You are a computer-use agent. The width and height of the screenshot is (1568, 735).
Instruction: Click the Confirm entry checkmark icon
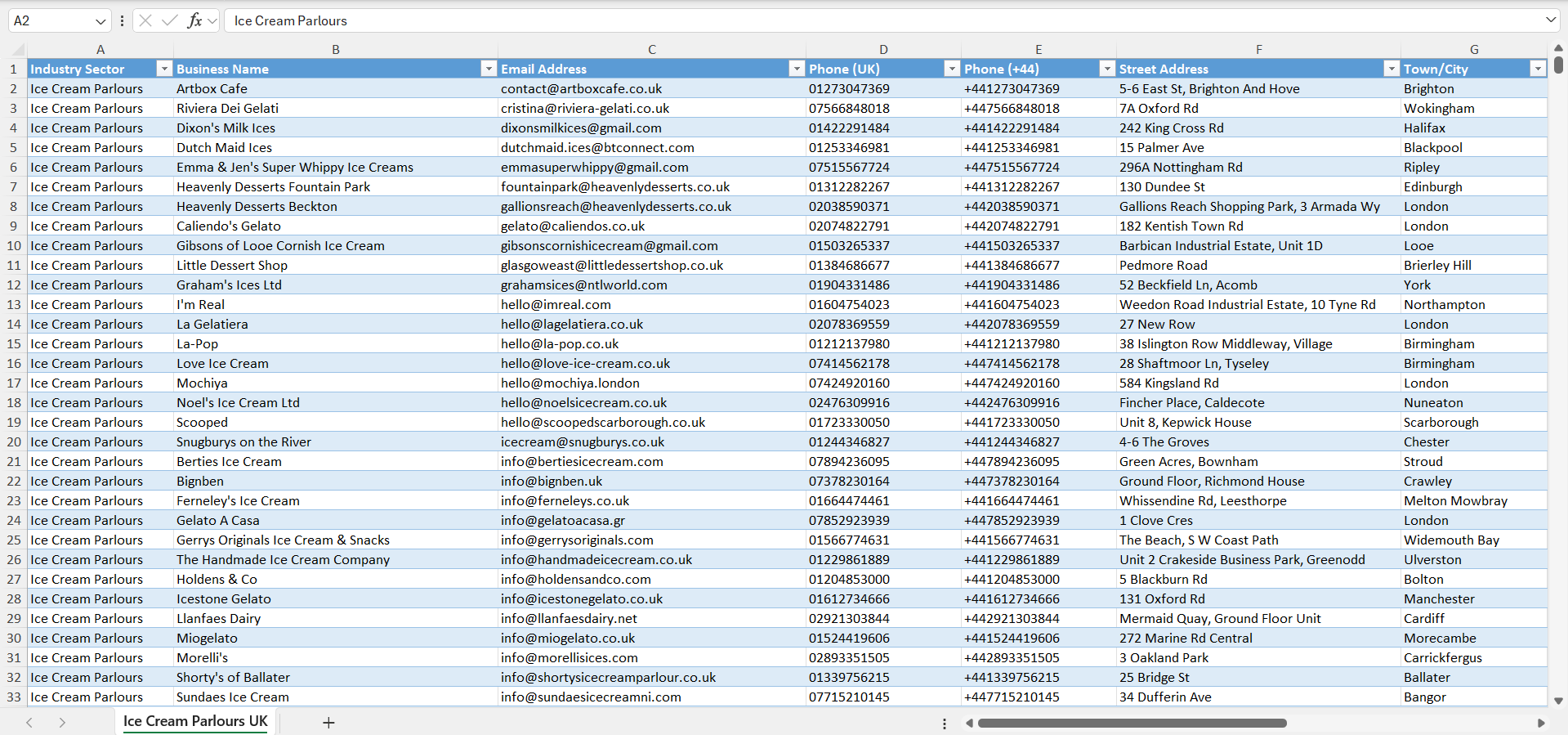(170, 20)
